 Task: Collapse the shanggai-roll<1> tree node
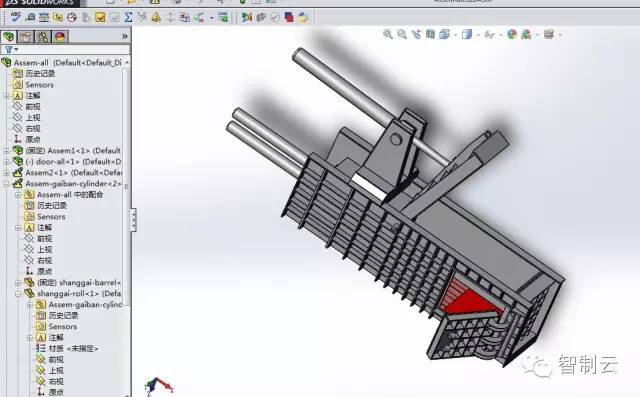(18, 294)
